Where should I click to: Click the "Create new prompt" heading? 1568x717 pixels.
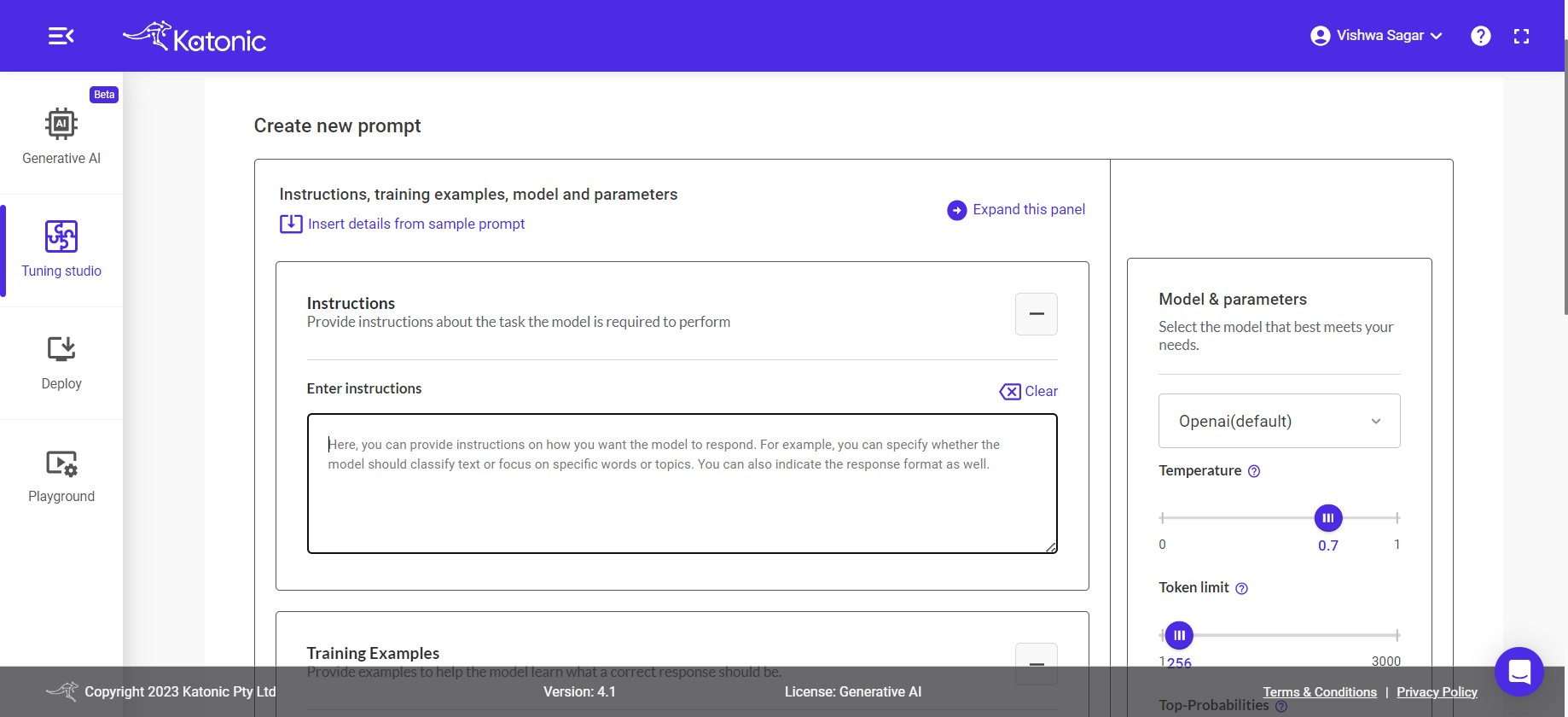(337, 125)
